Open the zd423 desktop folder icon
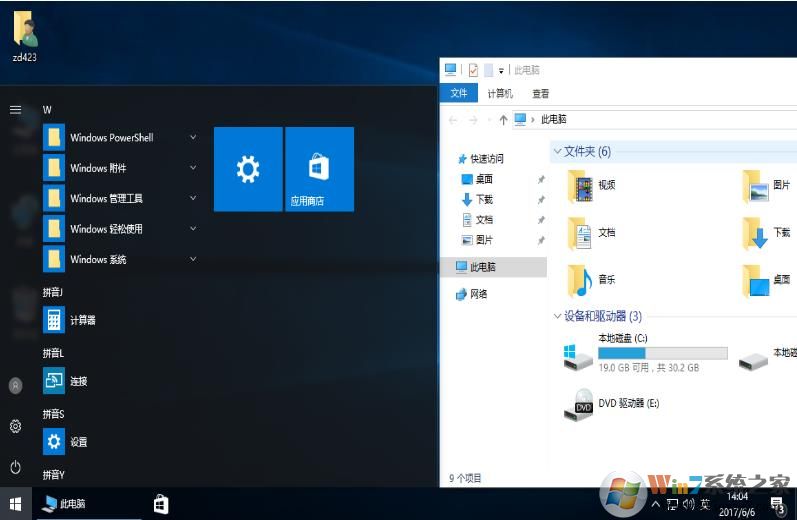This screenshot has height=520, width=797. pos(24,36)
